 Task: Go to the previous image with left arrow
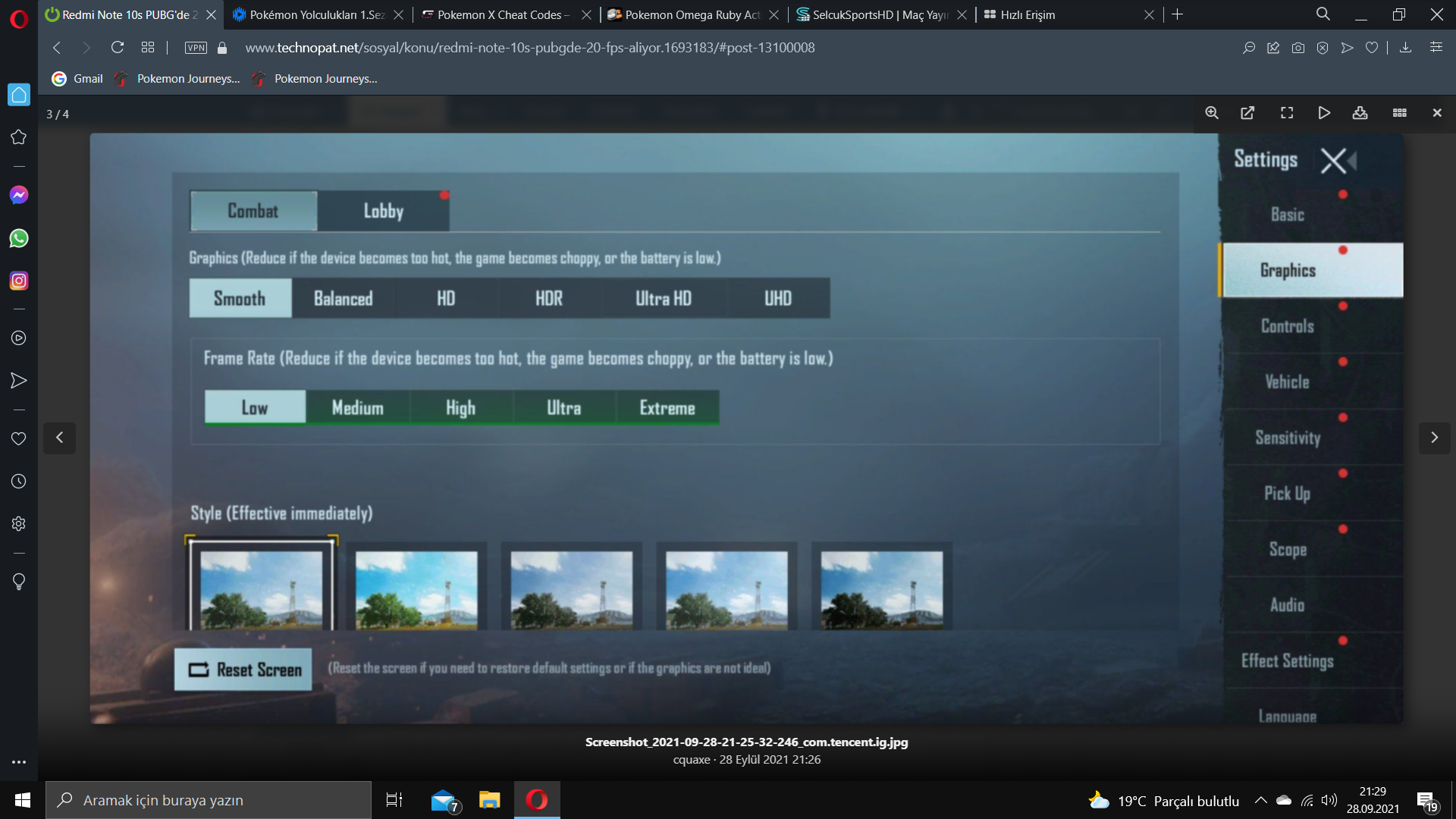59,438
